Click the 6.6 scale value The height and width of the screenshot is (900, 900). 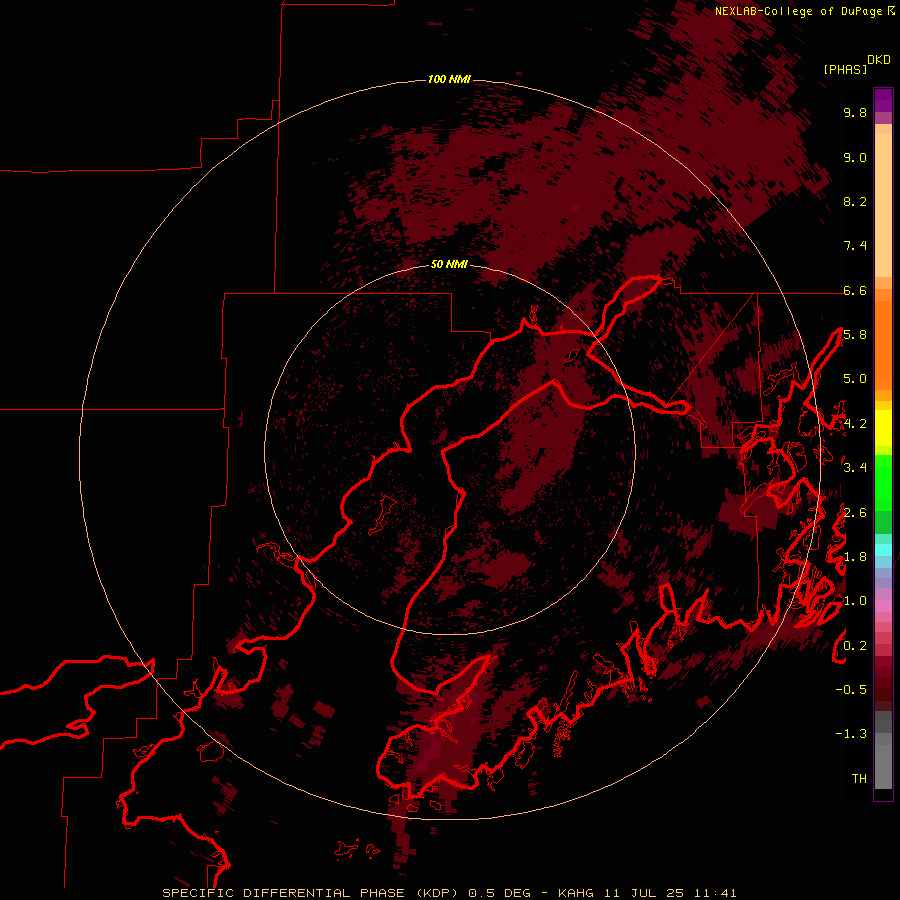click(855, 290)
